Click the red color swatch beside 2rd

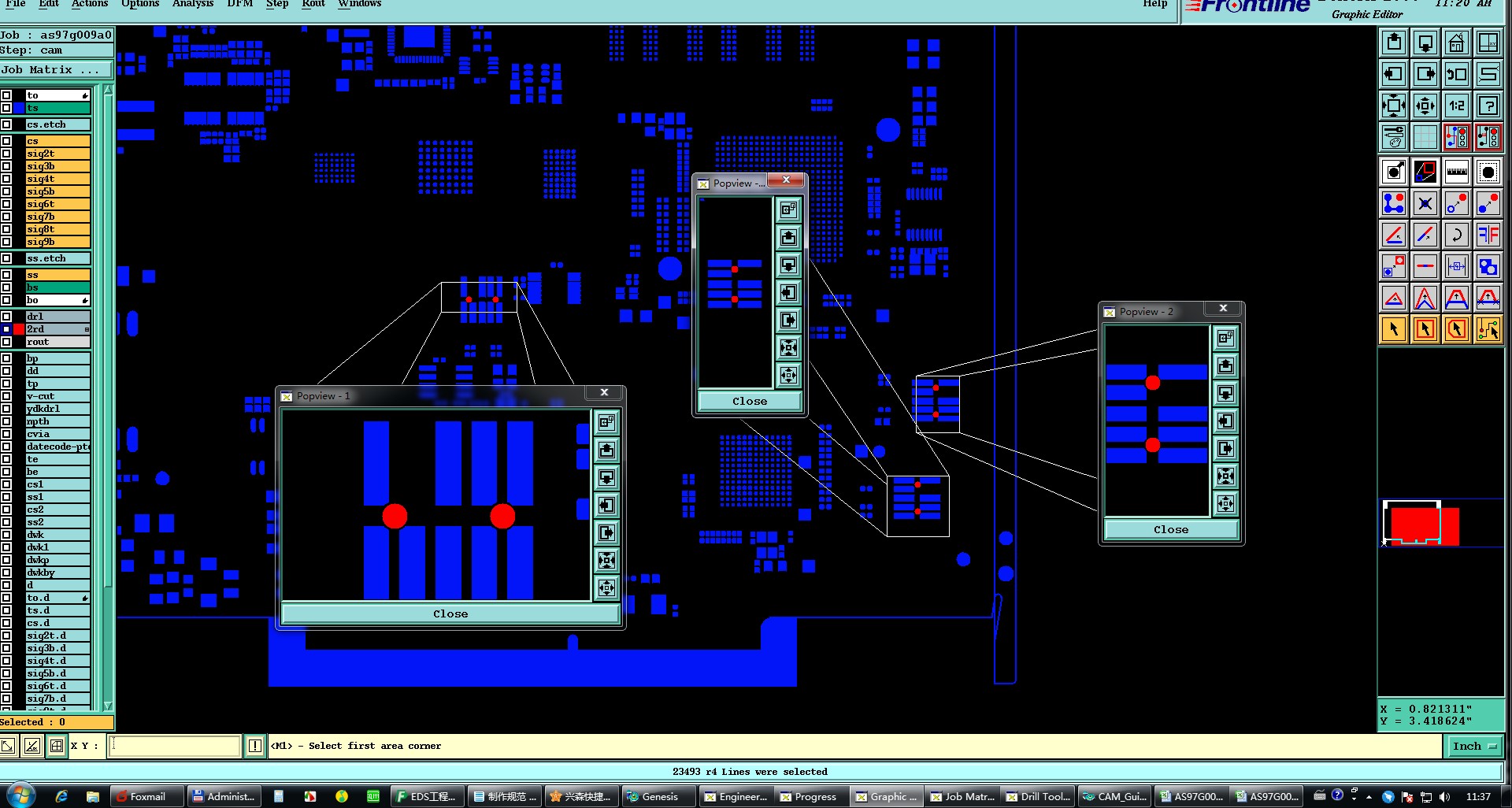(x=19, y=329)
